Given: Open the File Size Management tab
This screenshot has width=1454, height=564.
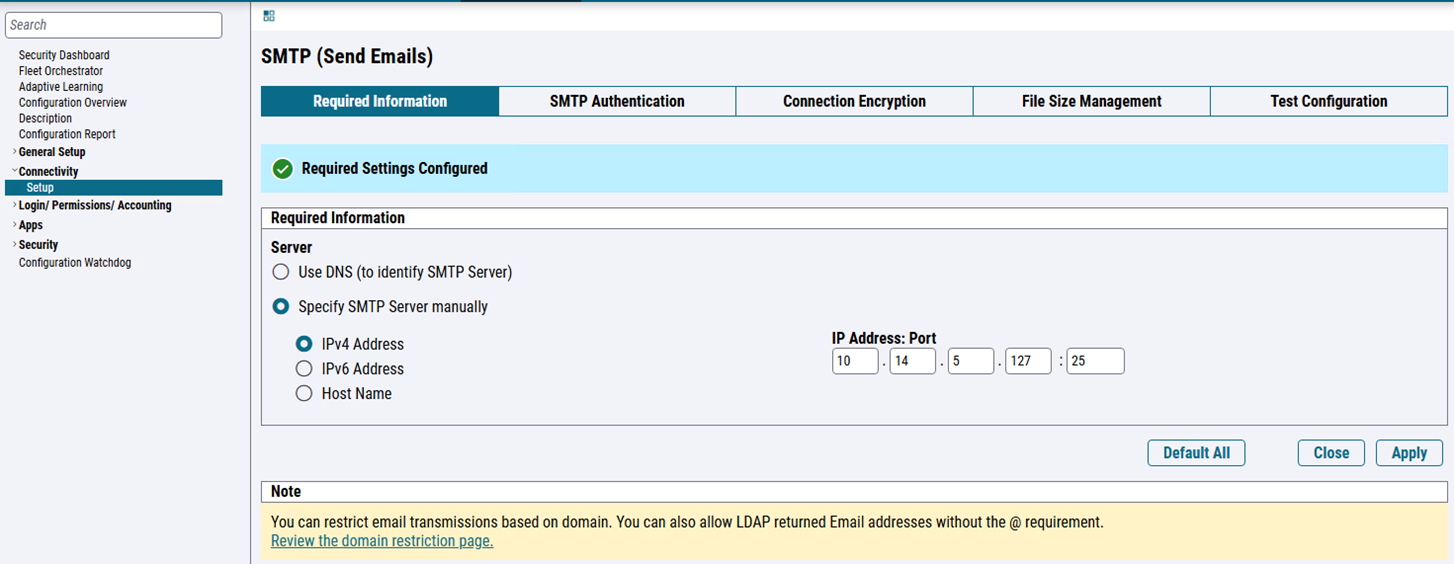Looking at the screenshot, I should click(1091, 101).
